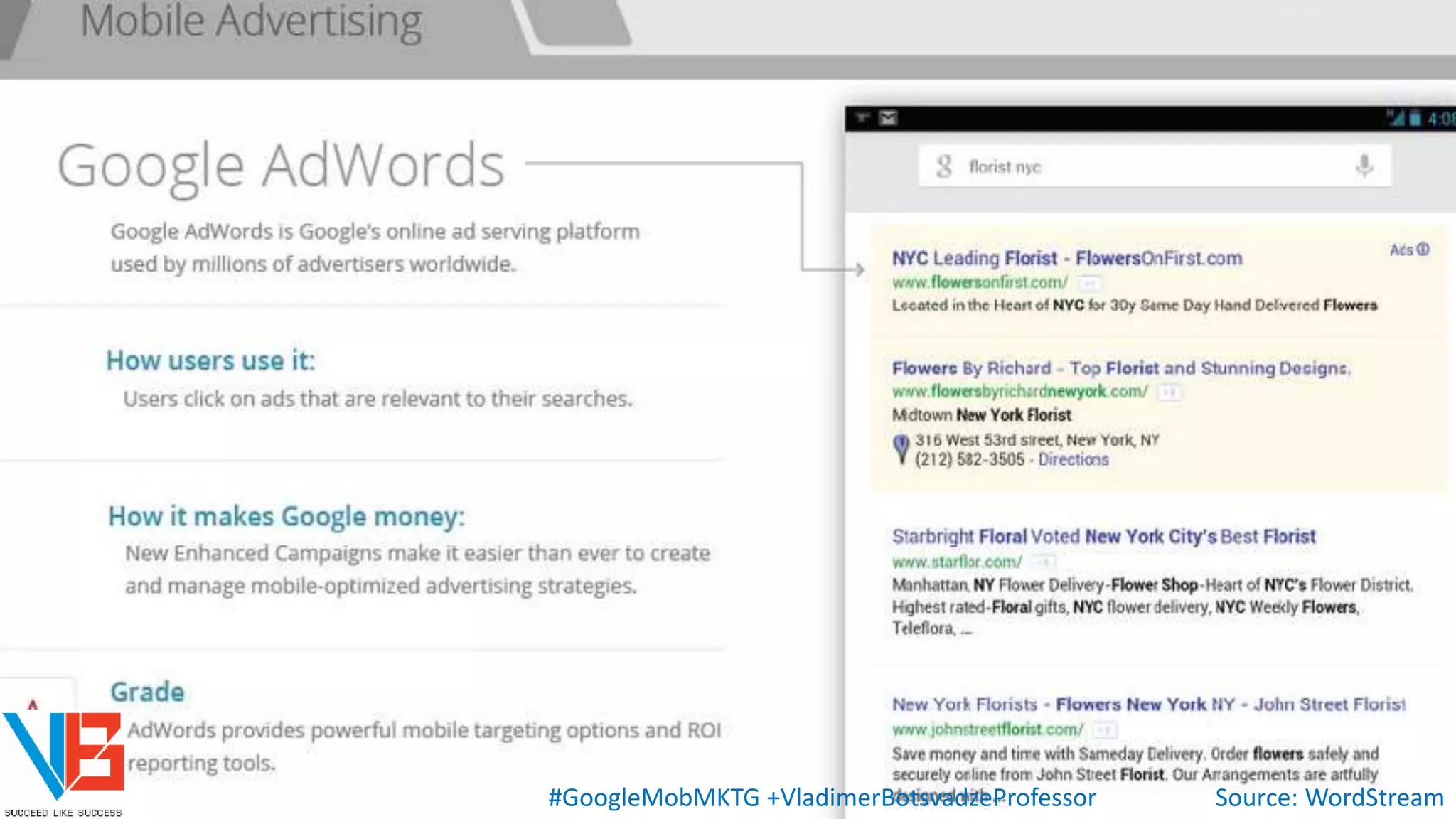Open the mail notification icon in status bar
Viewport: 1456px width, 819px height.
[888, 118]
